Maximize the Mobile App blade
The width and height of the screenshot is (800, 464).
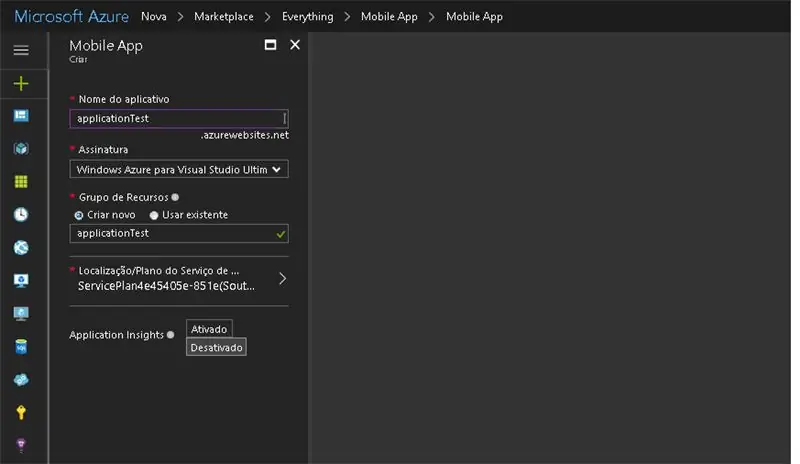point(270,45)
